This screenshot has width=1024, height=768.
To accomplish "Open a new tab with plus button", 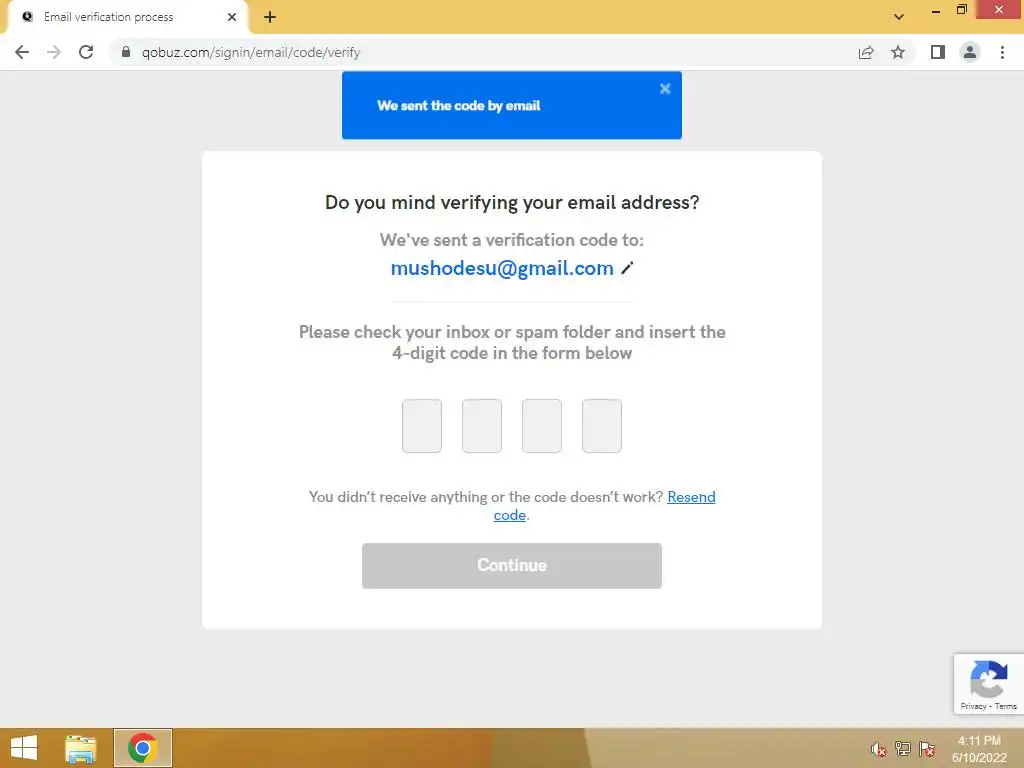I will point(270,17).
